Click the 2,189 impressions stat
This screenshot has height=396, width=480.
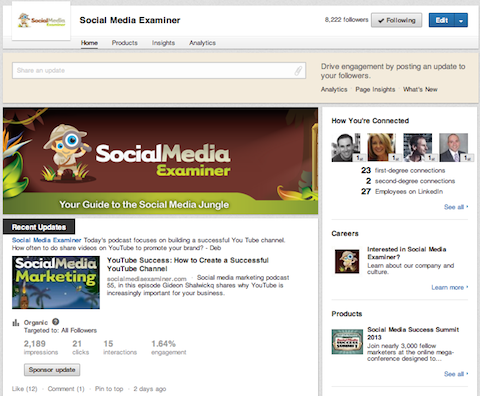[41, 347]
